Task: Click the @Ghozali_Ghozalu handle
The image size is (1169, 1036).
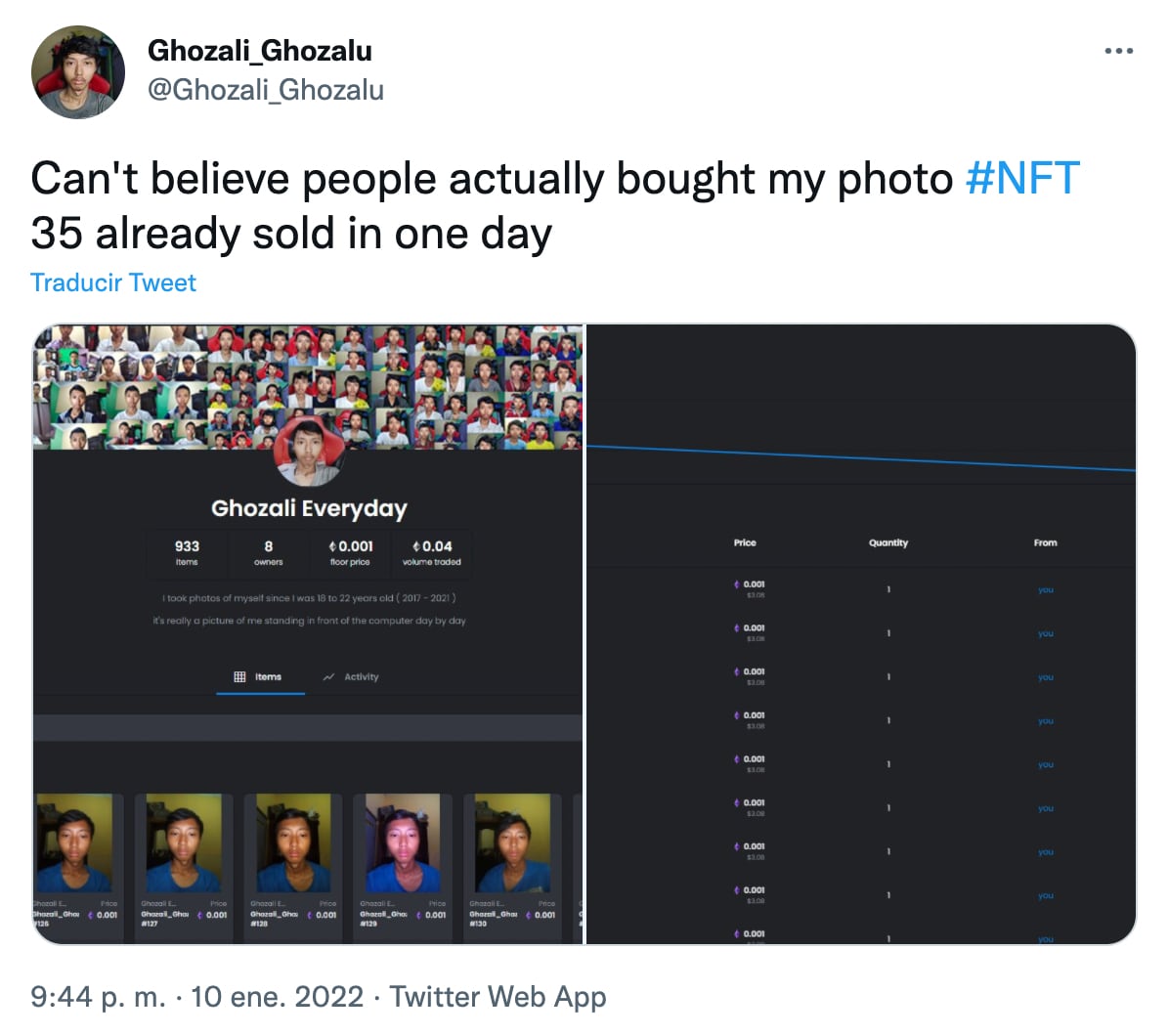Action: pyautogui.click(x=266, y=90)
